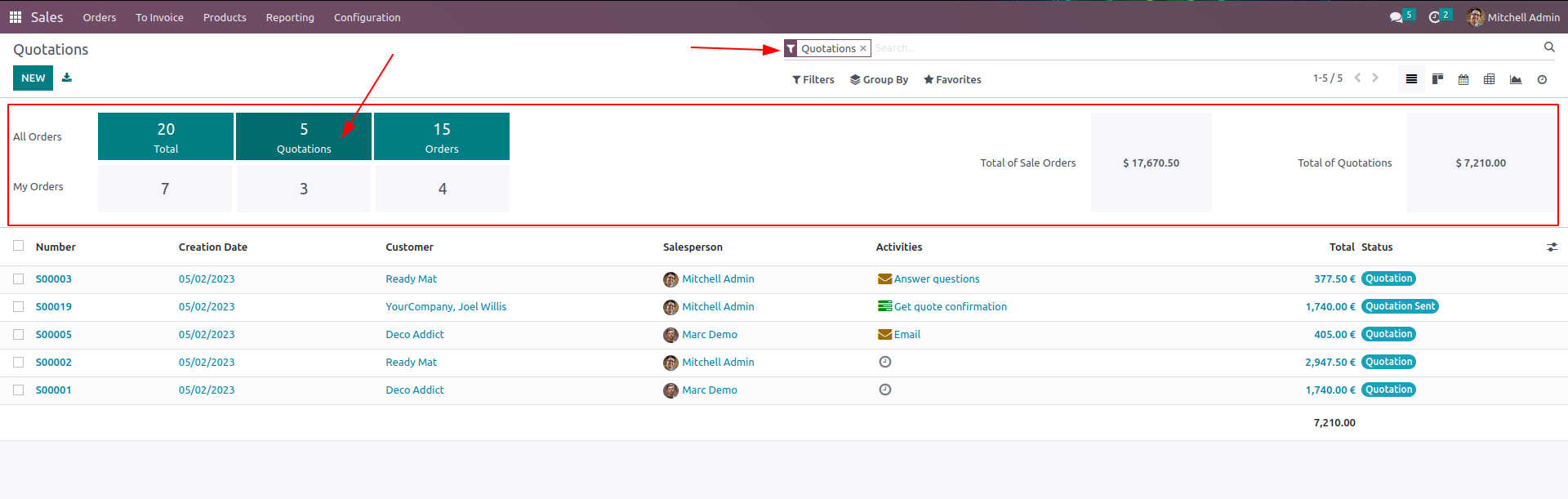
Task: Open the Orders menu
Action: pyautogui.click(x=100, y=17)
